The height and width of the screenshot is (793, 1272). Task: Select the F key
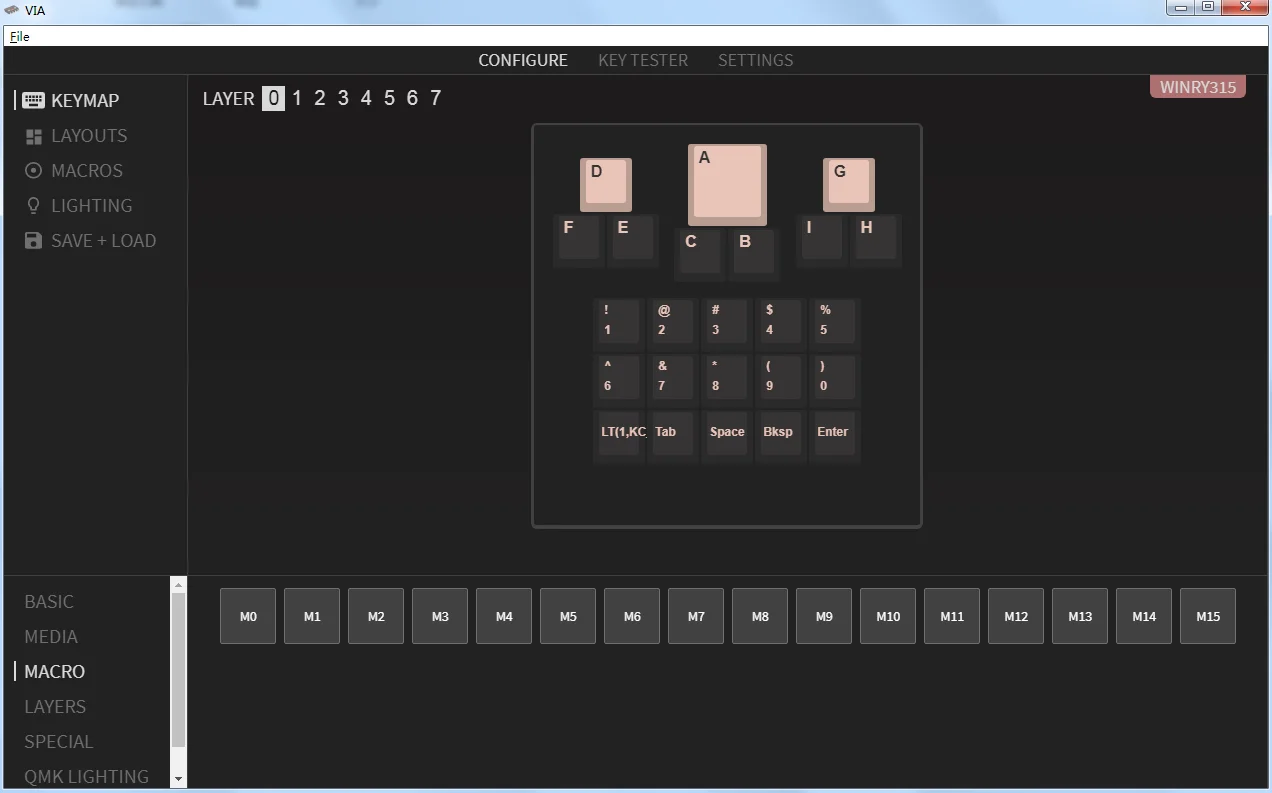(x=578, y=241)
